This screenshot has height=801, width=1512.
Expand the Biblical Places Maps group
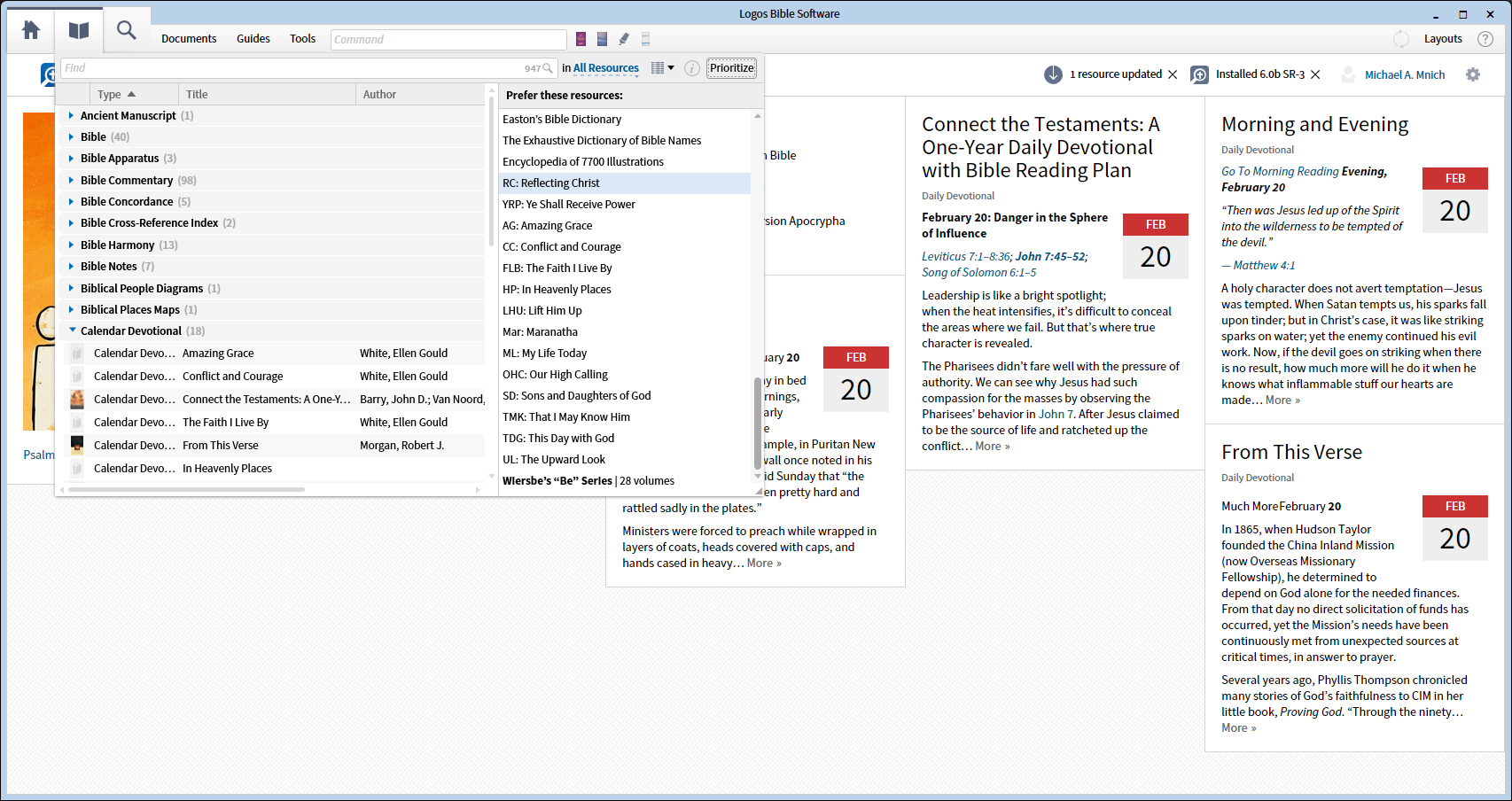click(x=71, y=309)
